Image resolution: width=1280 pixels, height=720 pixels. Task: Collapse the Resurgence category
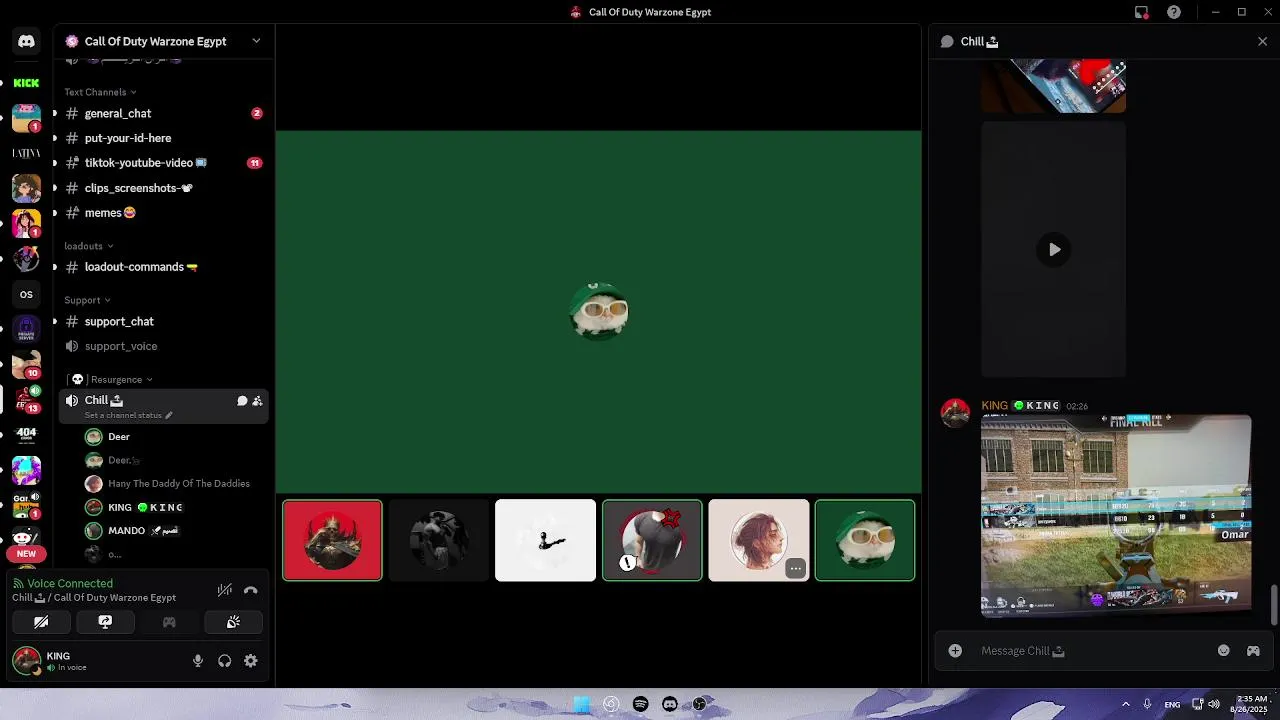coord(112,380)
